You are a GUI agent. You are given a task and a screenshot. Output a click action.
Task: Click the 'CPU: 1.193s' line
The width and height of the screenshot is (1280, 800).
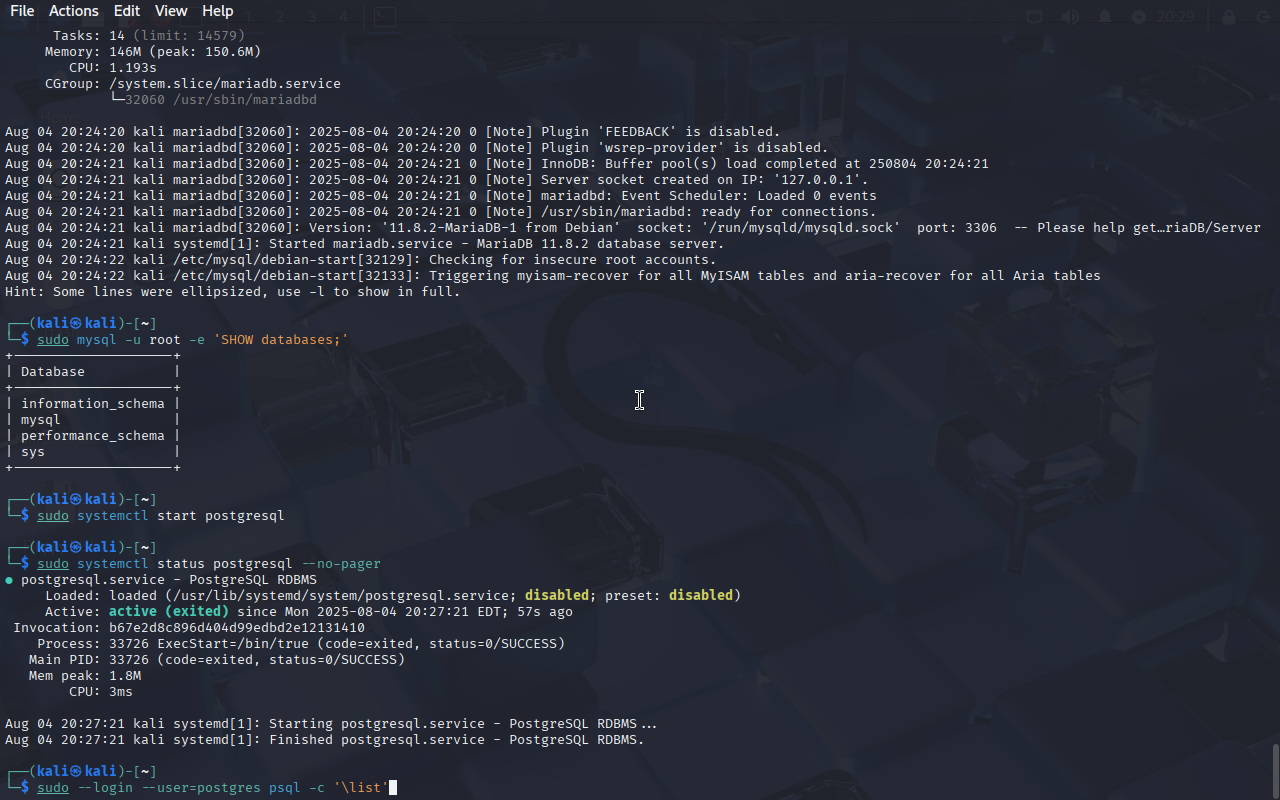113,68
